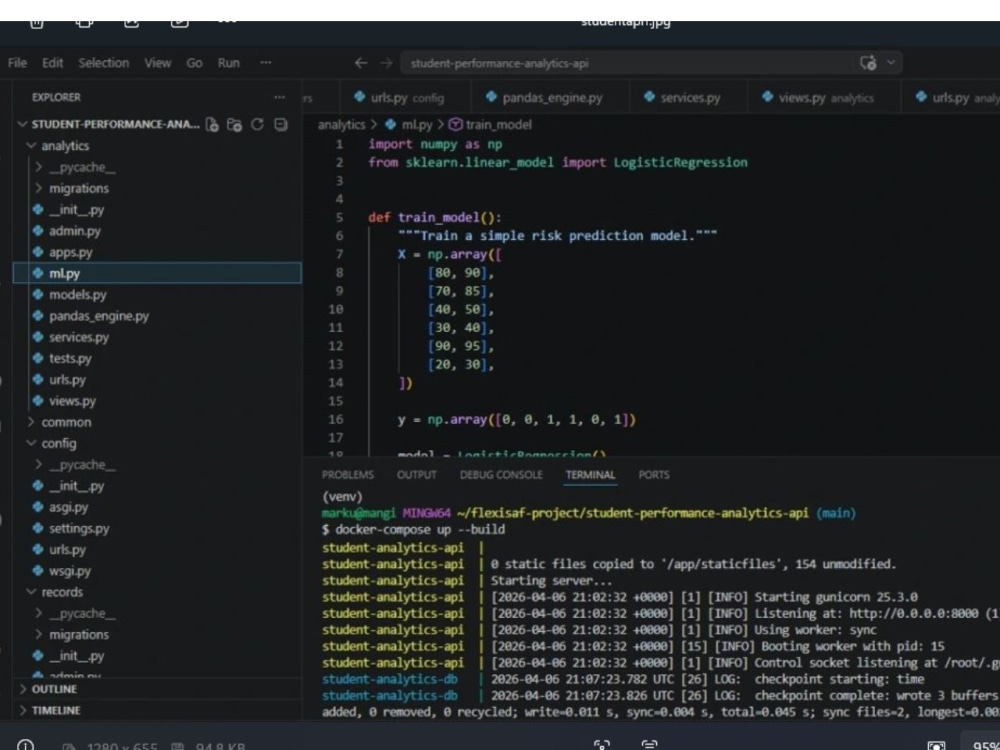The image size is (1000, 750).
Task: Switch to the OUTPUT panel tab
Action: 416,475
